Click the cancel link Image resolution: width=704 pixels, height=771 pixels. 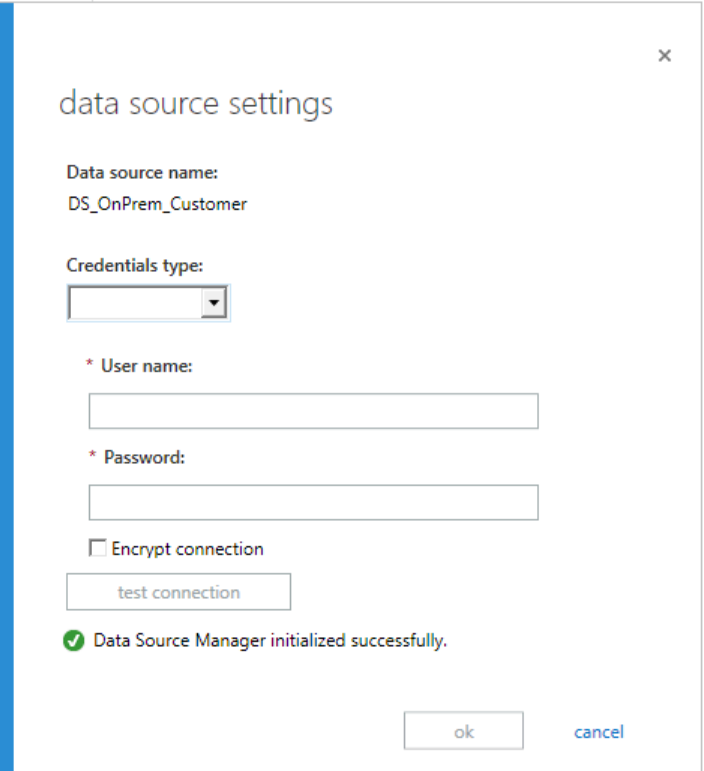[598, 732]
